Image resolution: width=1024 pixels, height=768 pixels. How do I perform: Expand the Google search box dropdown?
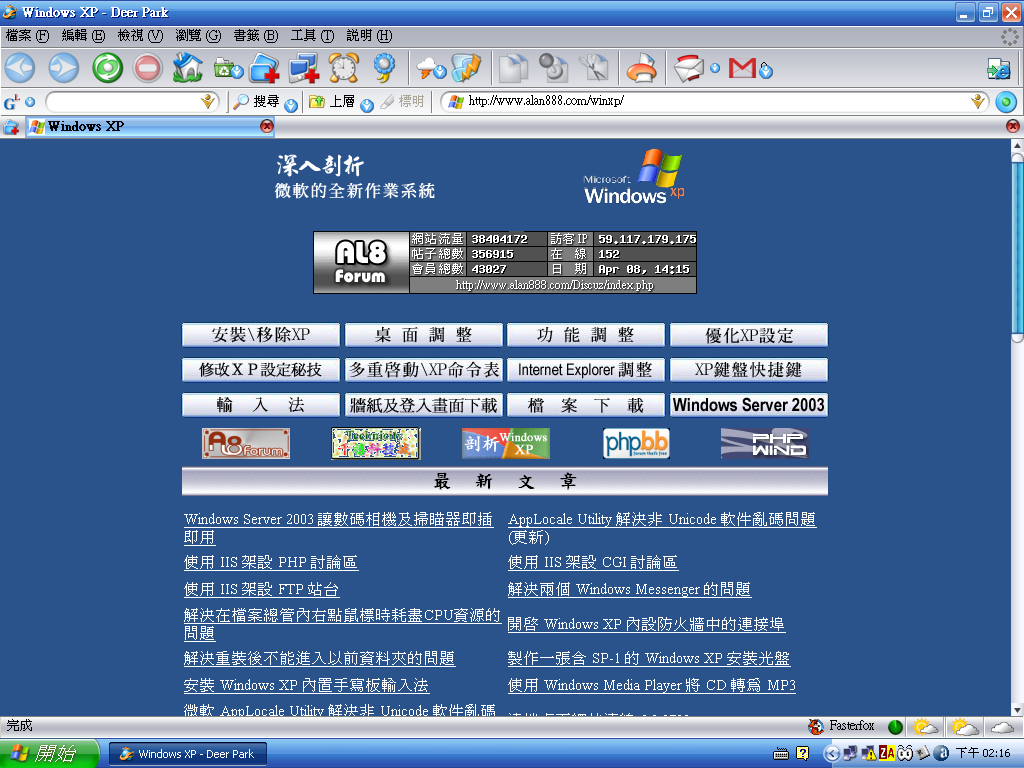pyautogui.click(x=208, y=102)
